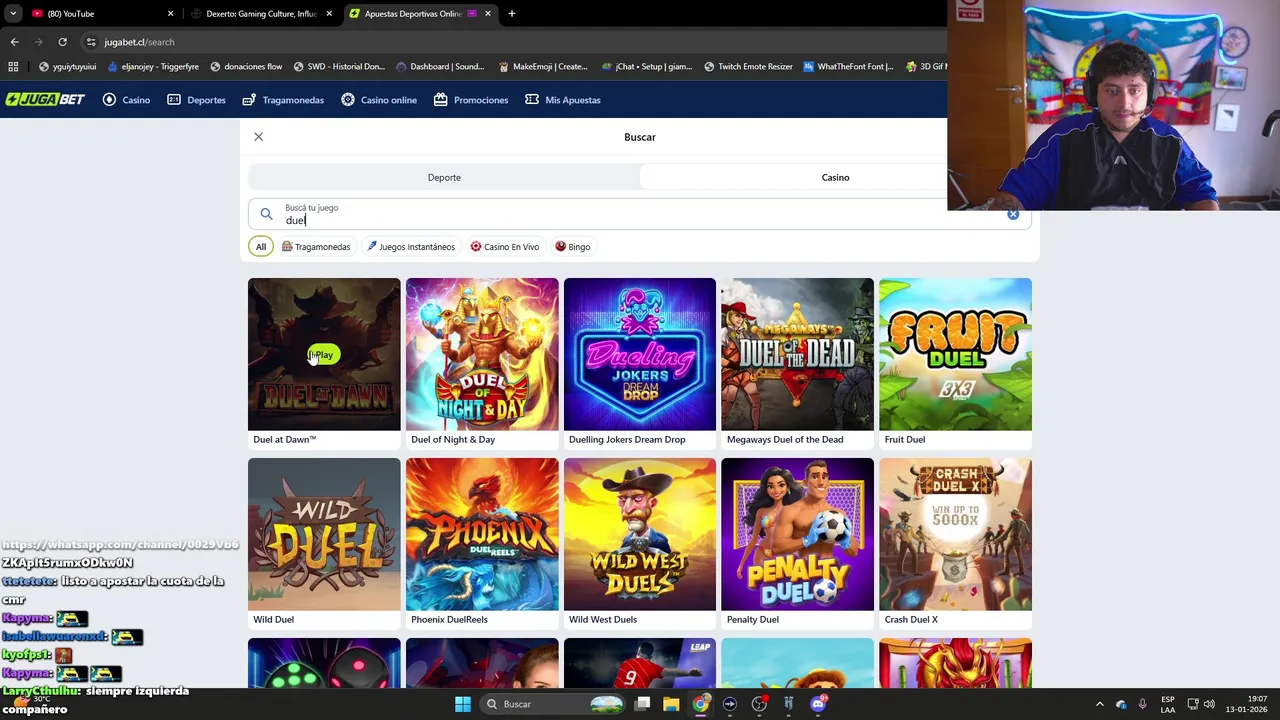Click Play on Duel at Dawn
Screen dimensions: 1280x720
[323, 355]
